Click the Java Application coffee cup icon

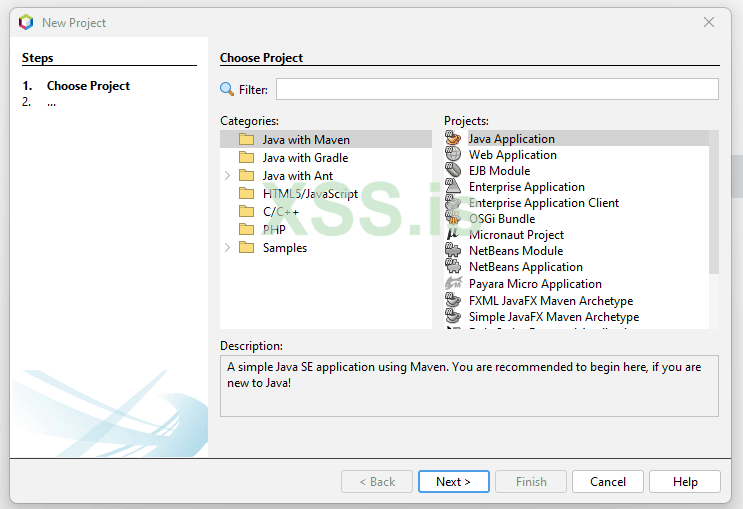(x=453, y=138)
